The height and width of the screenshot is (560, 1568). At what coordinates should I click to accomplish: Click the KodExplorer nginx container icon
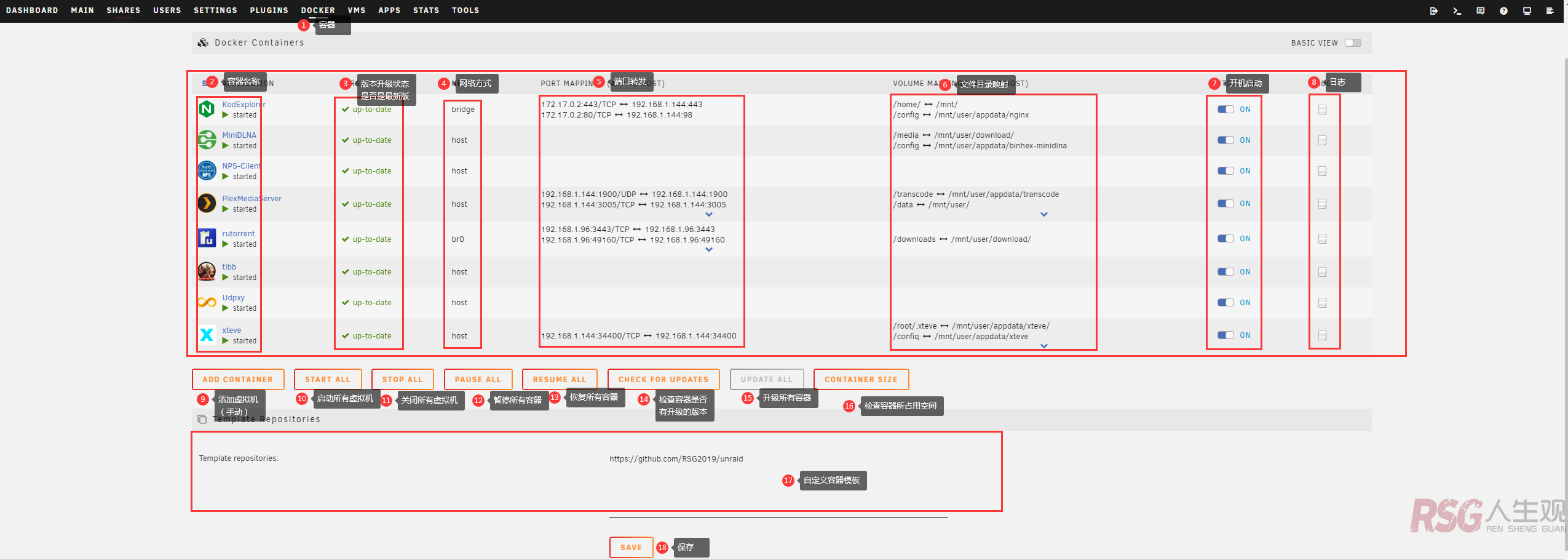click(207, 109)
